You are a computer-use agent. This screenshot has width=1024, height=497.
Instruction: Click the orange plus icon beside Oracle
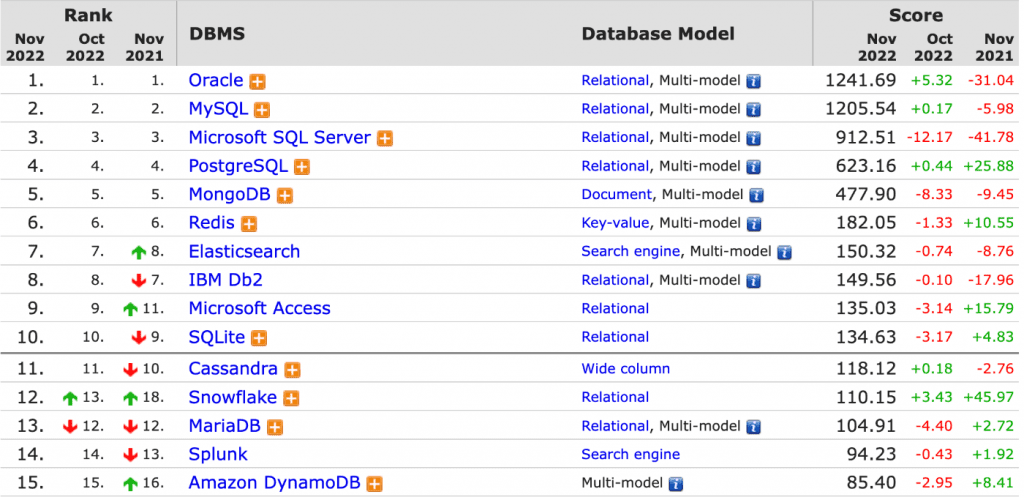coord(258,82)
